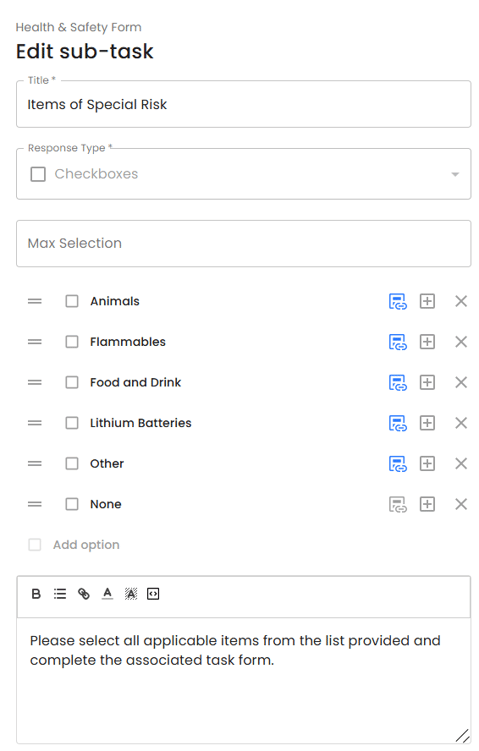The image size is (479, 751).
Task: Click Add option to create new entry
Action: click(86, 545)
